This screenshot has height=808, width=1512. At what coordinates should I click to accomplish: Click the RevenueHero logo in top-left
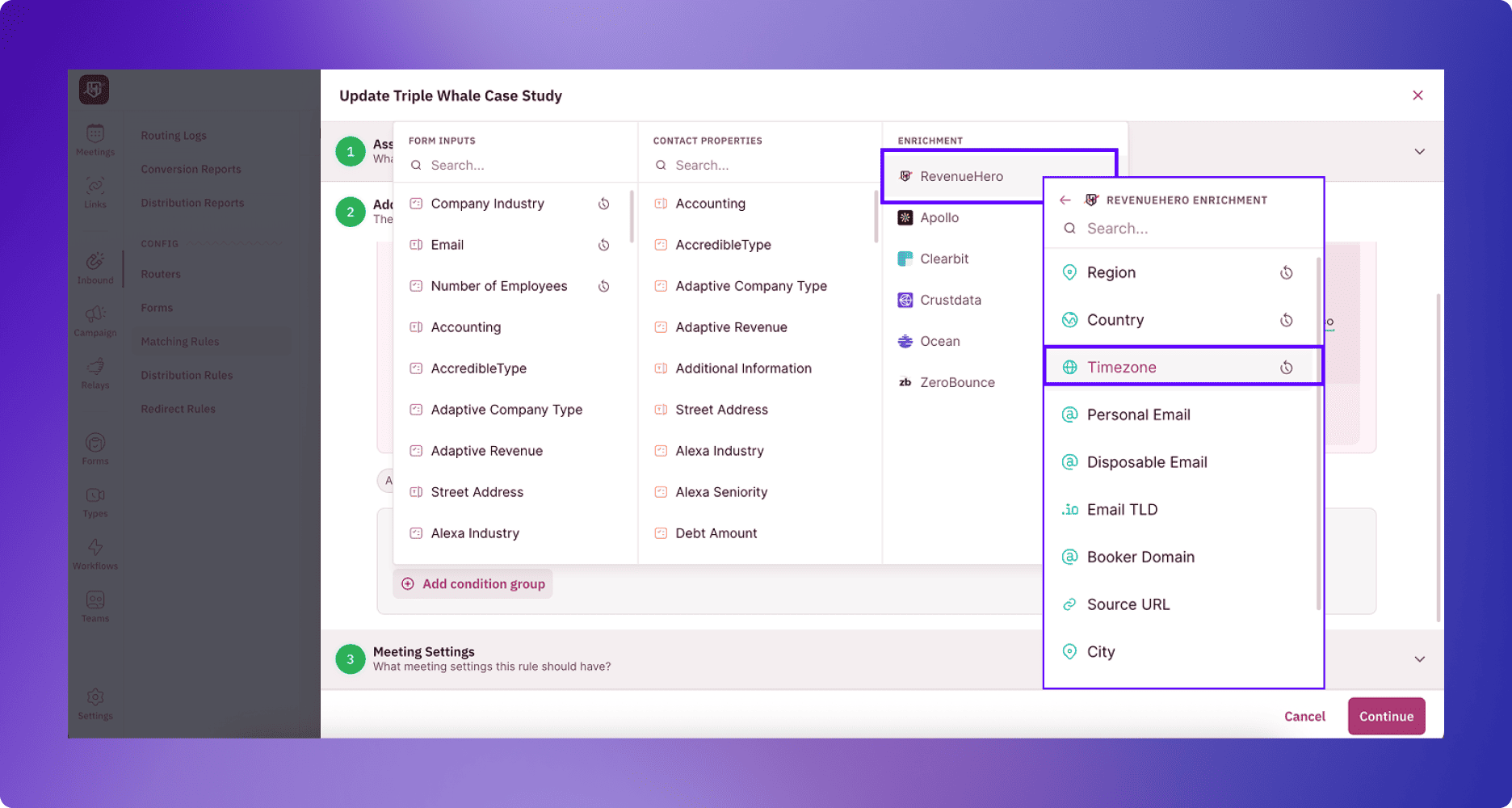(94, 90)
